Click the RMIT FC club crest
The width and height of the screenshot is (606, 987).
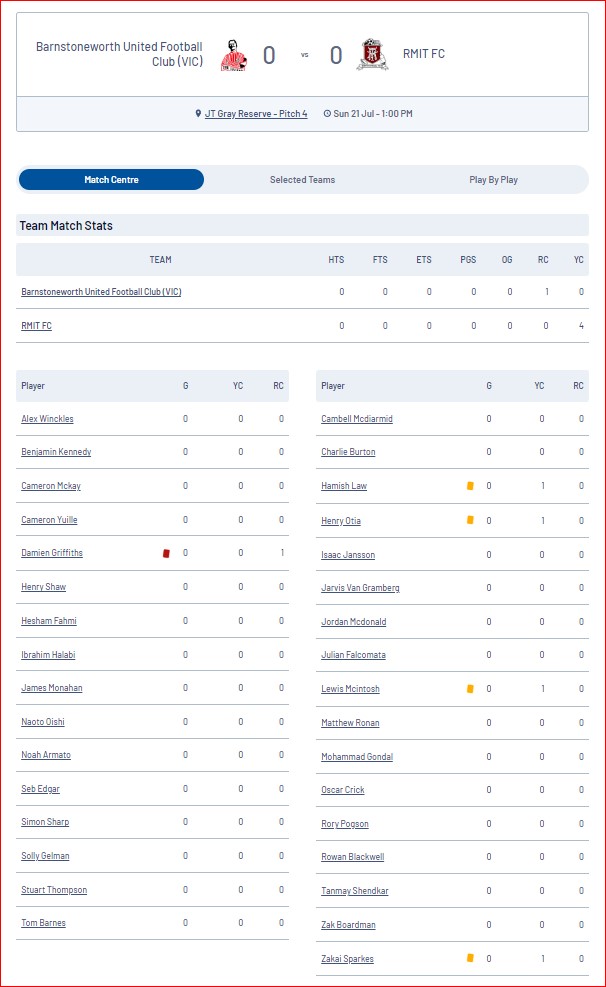(x=373, y=54)
